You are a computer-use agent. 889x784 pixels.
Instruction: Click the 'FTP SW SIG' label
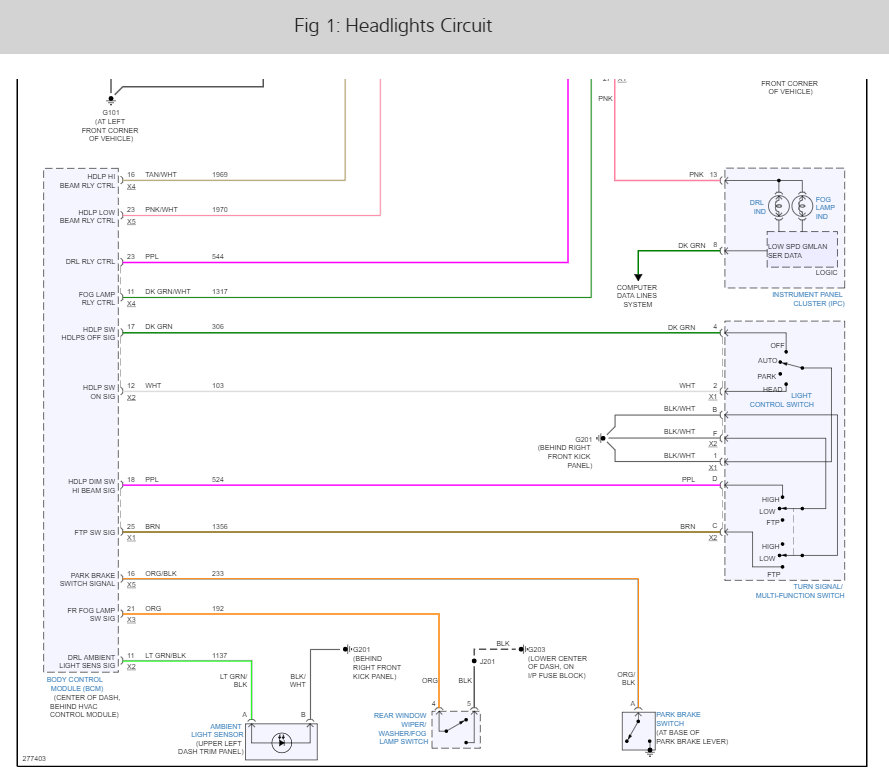95,532
